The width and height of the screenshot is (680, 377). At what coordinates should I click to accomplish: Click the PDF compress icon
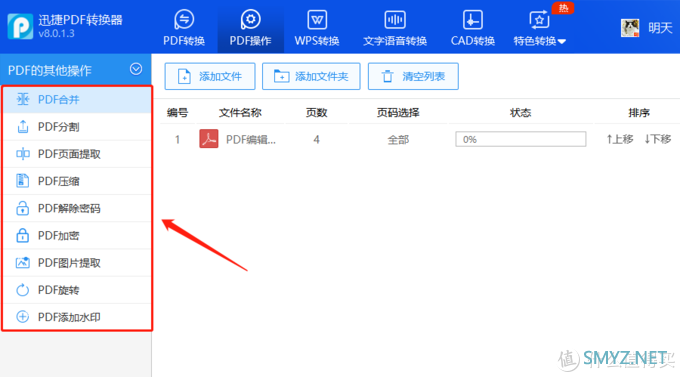[22, 181]
